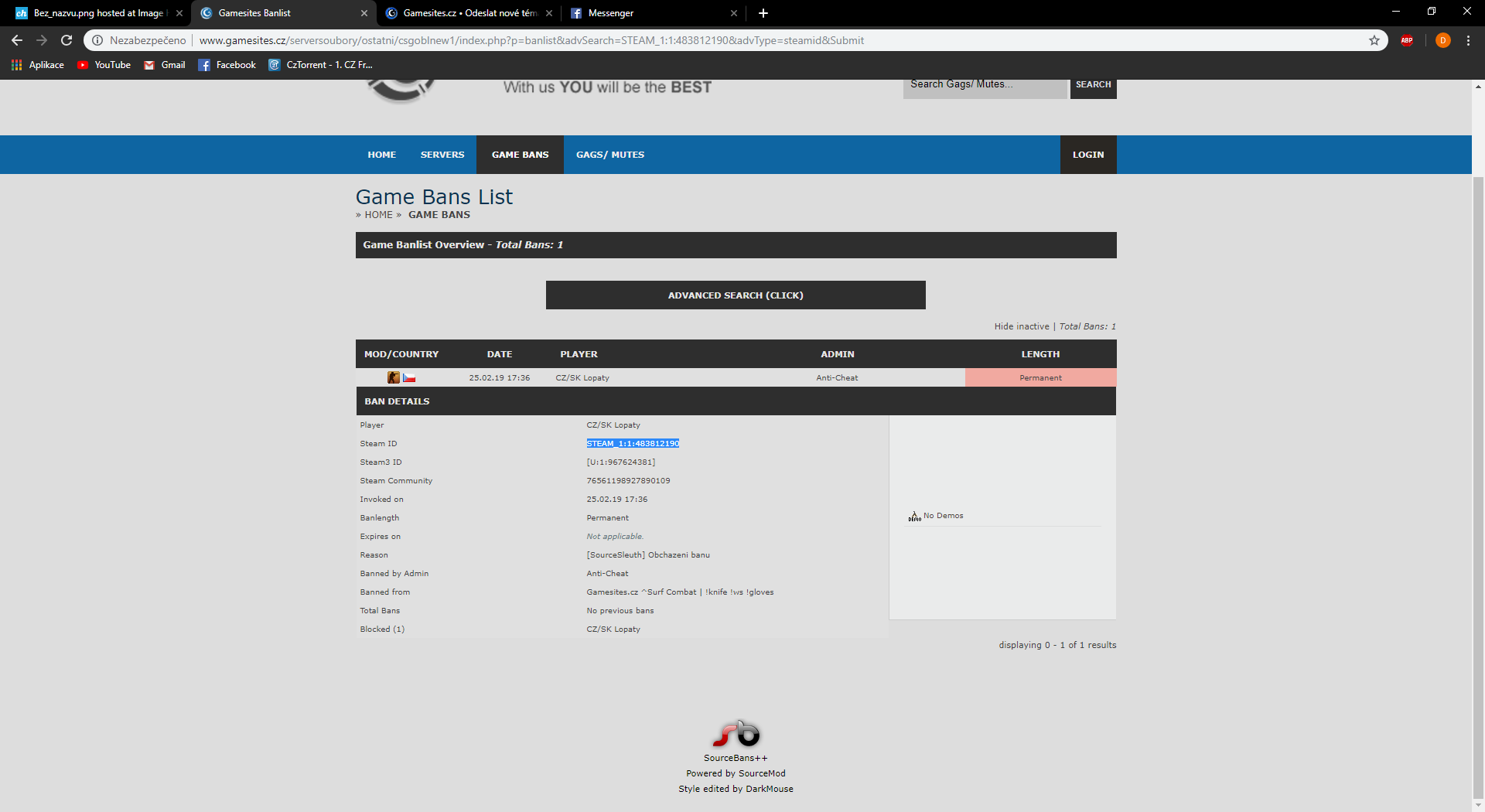Reload the page with the refresh icon

[67, 40]
